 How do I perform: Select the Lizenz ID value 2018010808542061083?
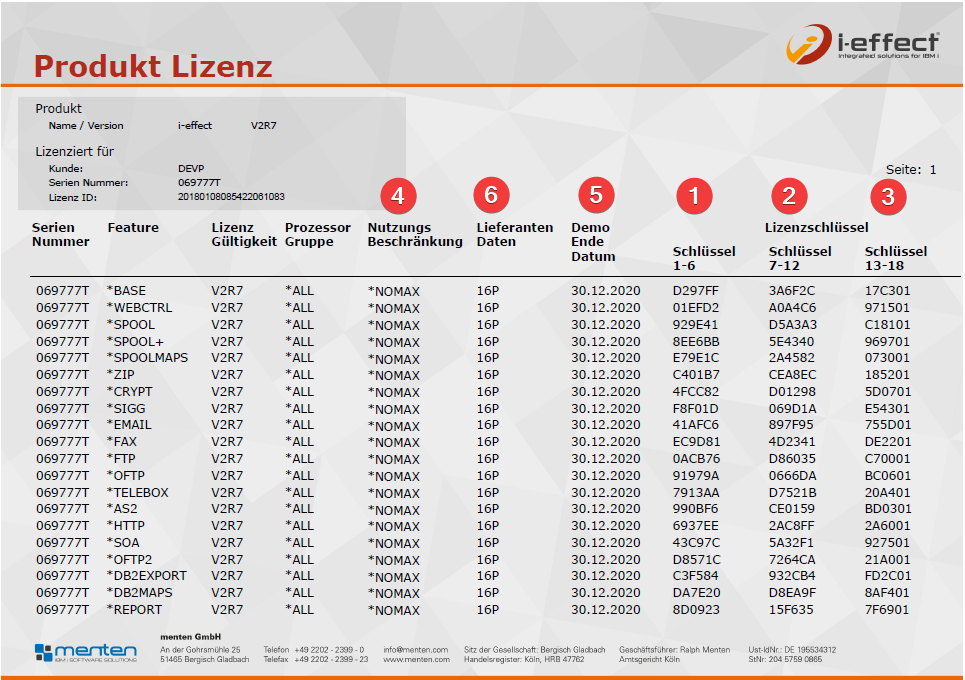coord(231,197)
